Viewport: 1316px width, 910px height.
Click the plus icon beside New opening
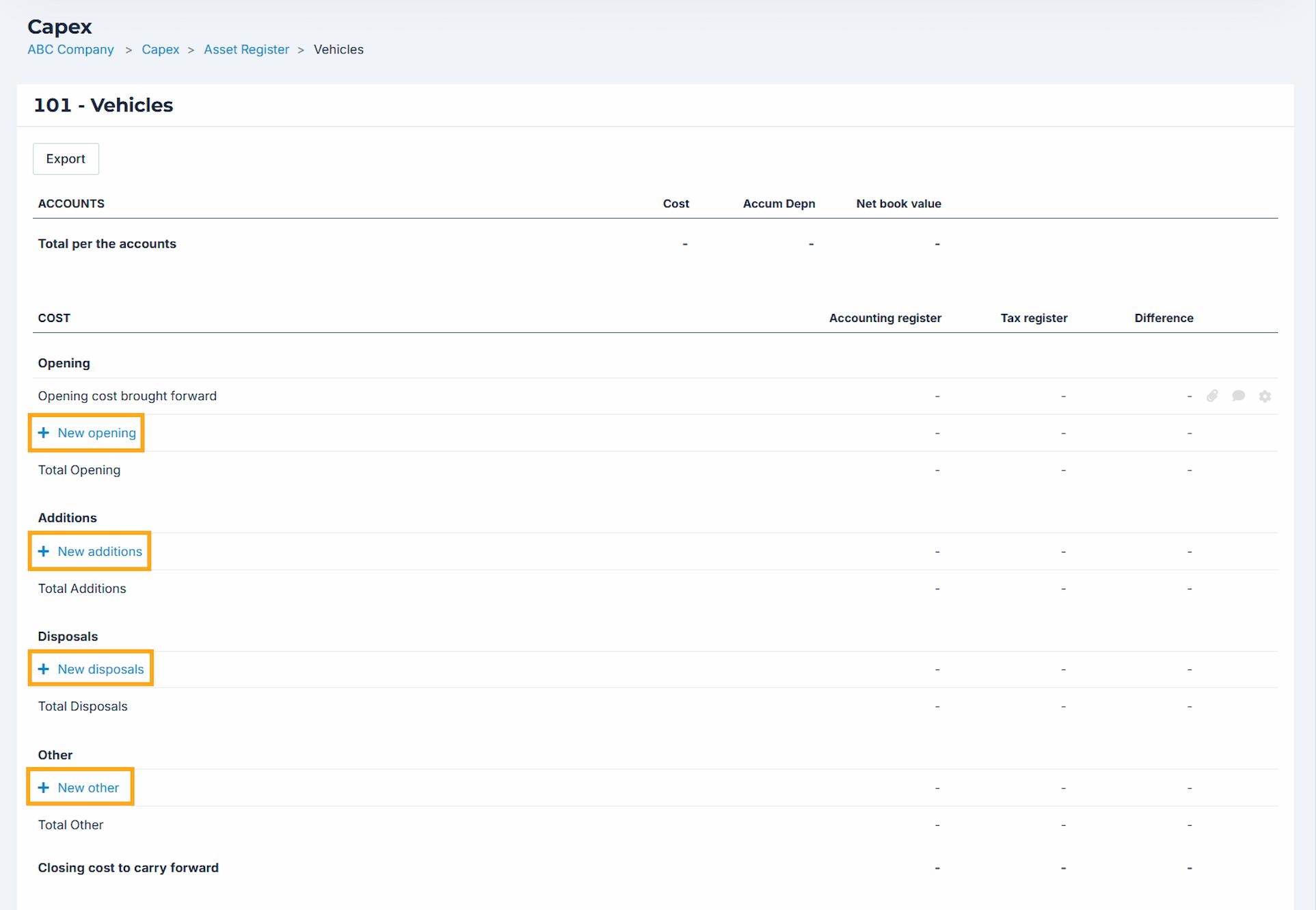(x=44, y=433)
